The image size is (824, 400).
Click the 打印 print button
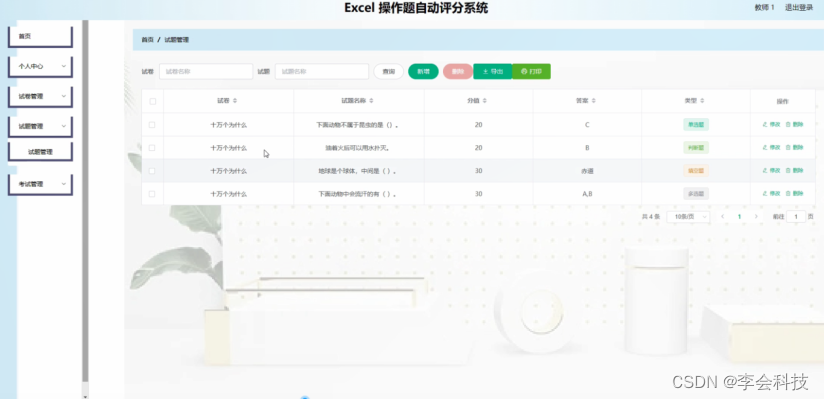531,71
